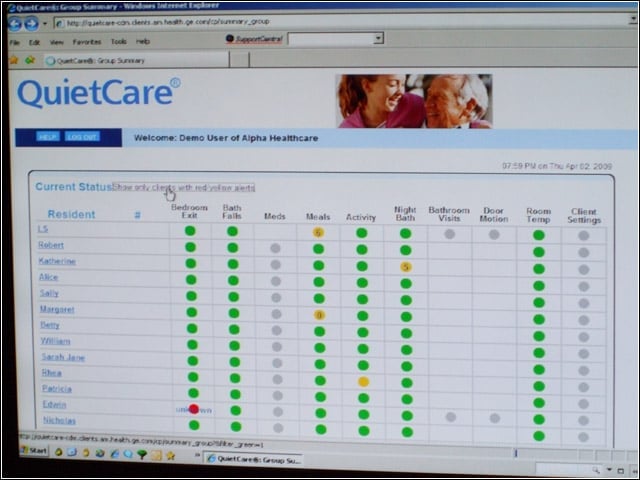Image resolution: width=640 pixels, height=480 pixels.
Task: Click the blank new tab button
Action: (x=239, y=60)
